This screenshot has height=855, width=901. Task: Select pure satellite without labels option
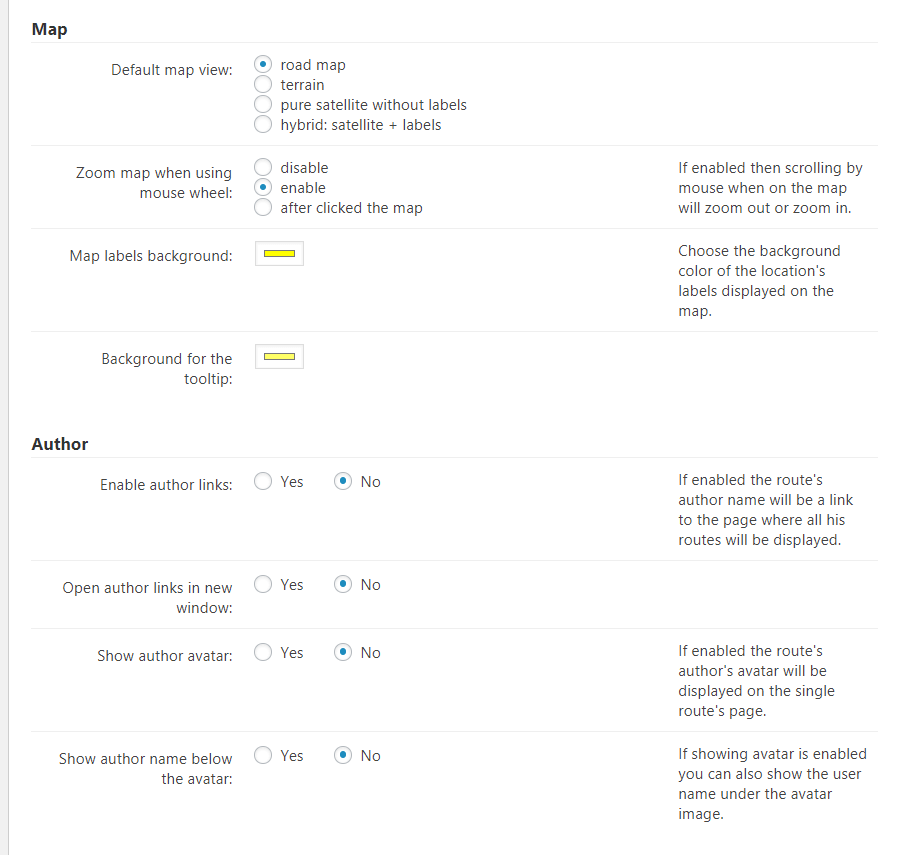tap(263, 105)
